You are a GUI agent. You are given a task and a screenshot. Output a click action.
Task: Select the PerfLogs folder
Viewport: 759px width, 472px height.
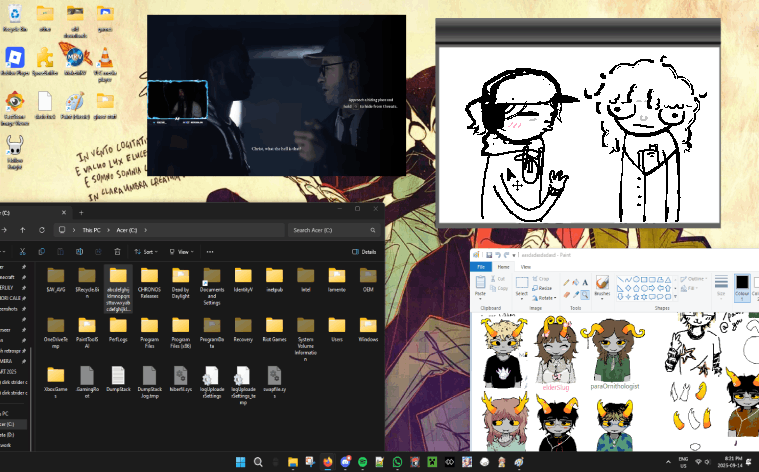point(118,330)
